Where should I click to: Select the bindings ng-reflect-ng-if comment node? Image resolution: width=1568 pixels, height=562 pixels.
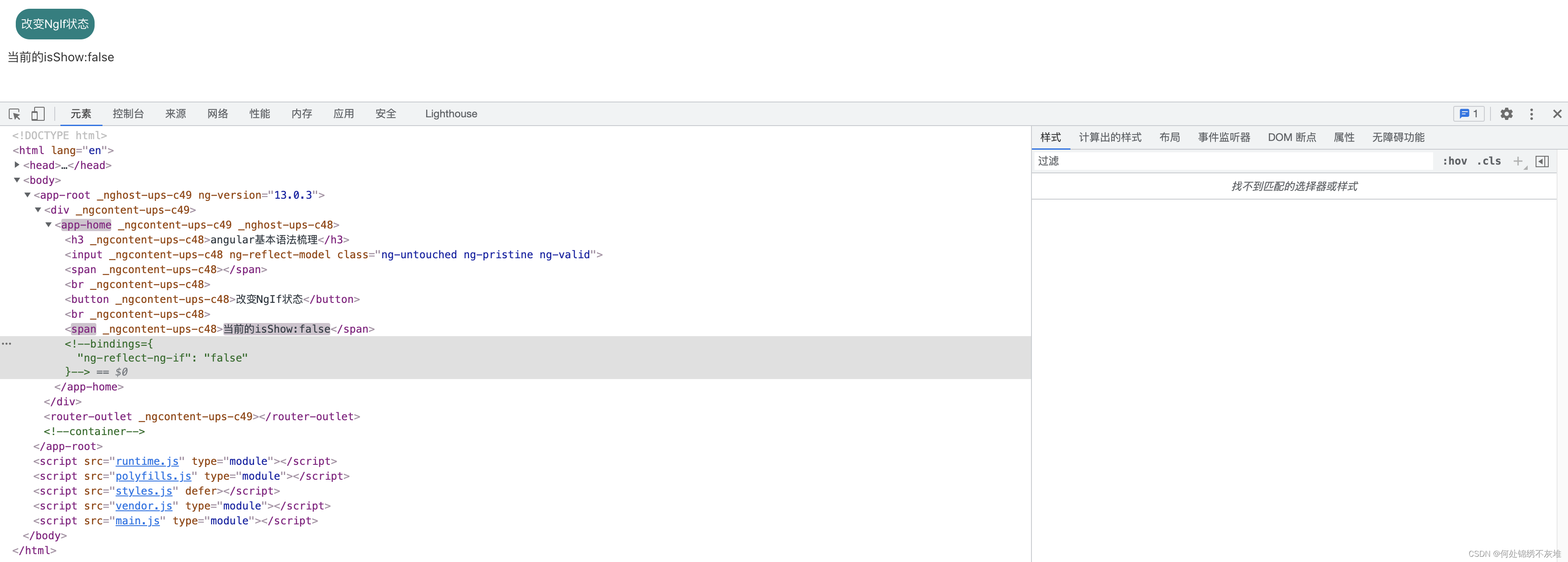[516, 358]
